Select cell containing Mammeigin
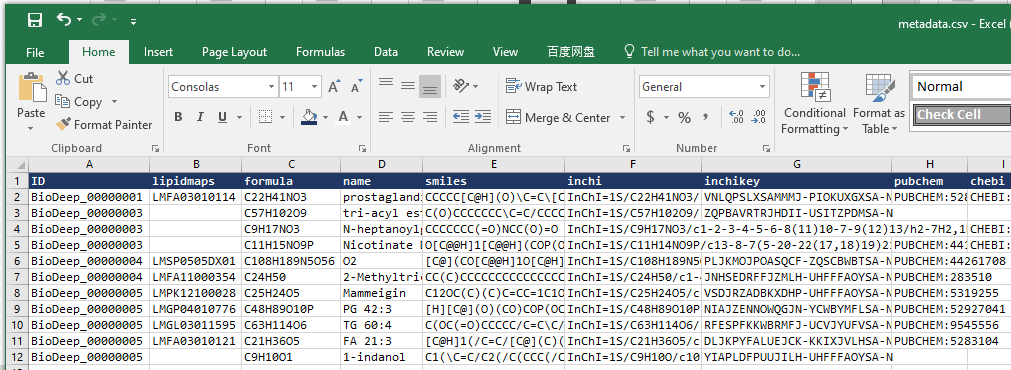This screenshot has height=370, width=1011. [382, 293]
